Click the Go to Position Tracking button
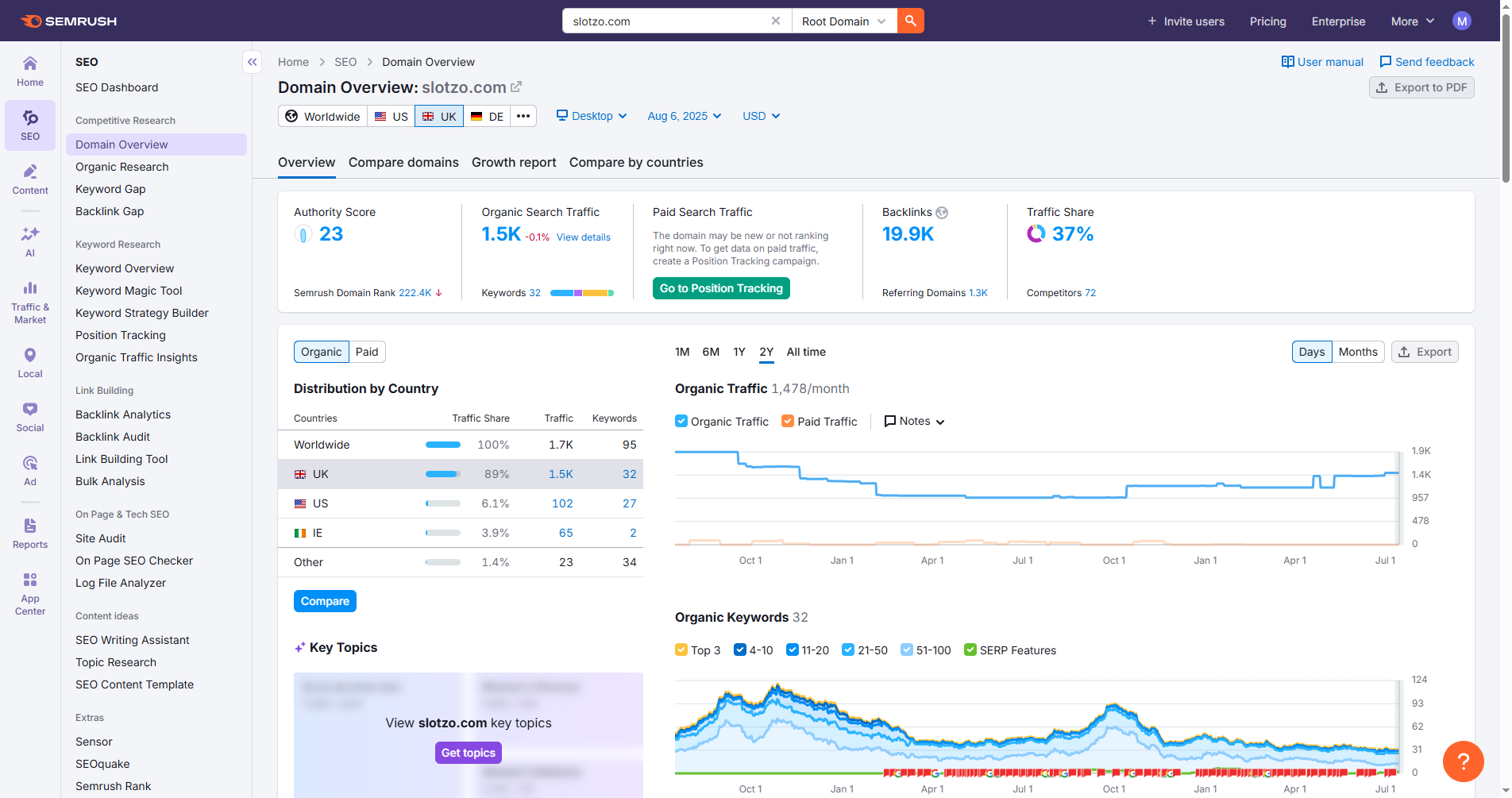Image resolution: width=1512 pixels, height=798 pixels. [721, 288]
